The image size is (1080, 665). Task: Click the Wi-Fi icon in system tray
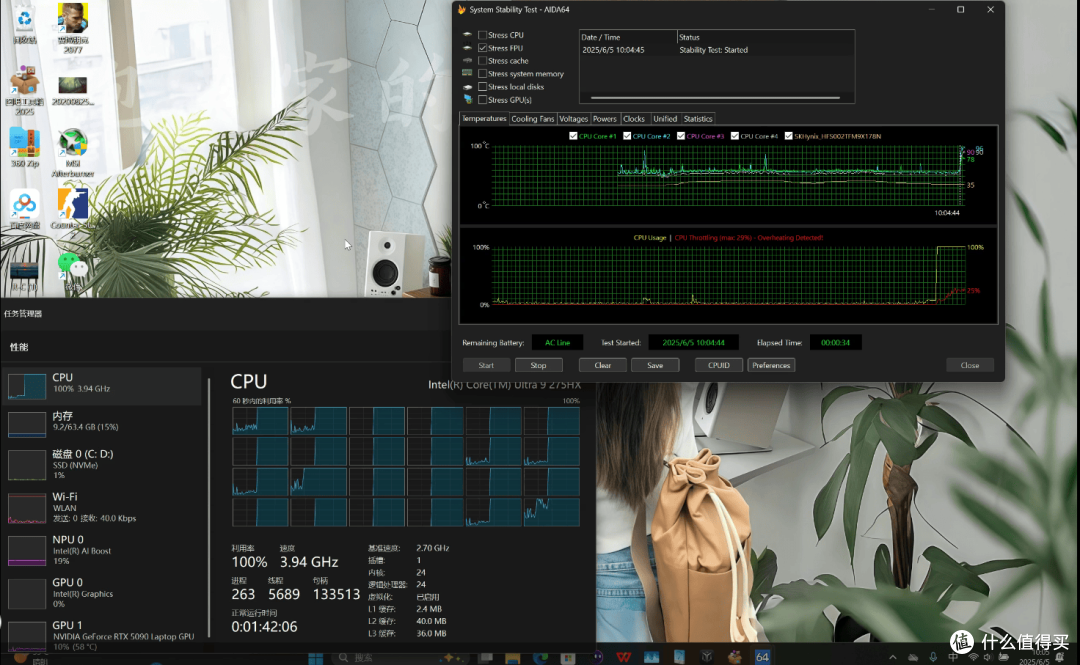click(x=973, y=657)
